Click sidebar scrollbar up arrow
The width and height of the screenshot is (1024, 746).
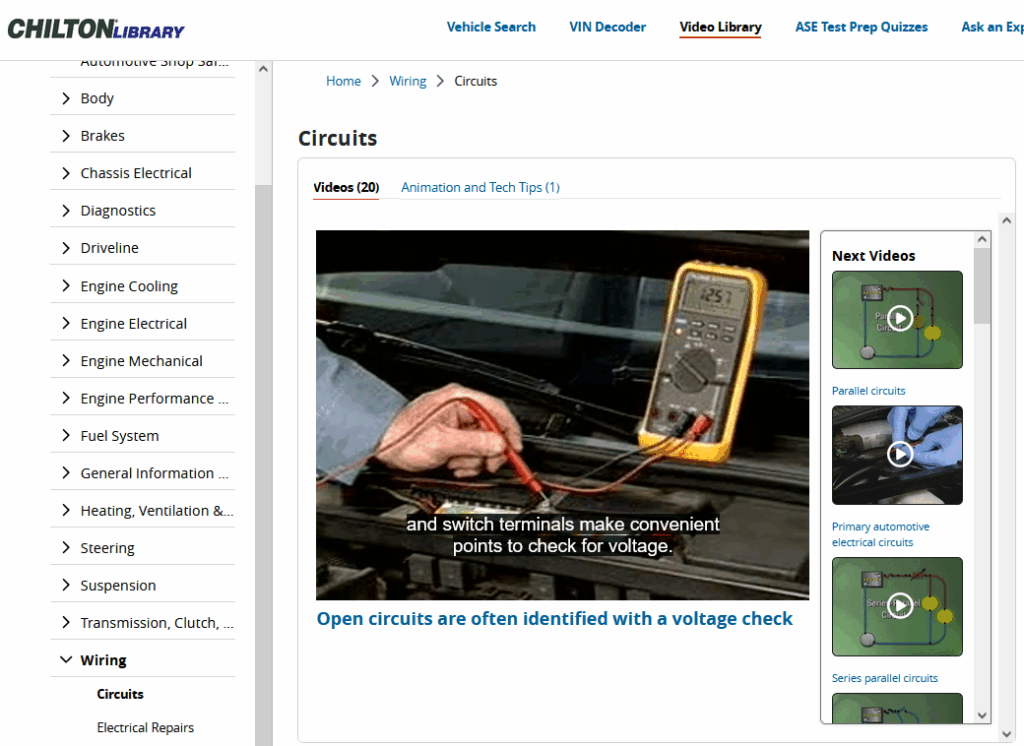click(x=263, y=69)
